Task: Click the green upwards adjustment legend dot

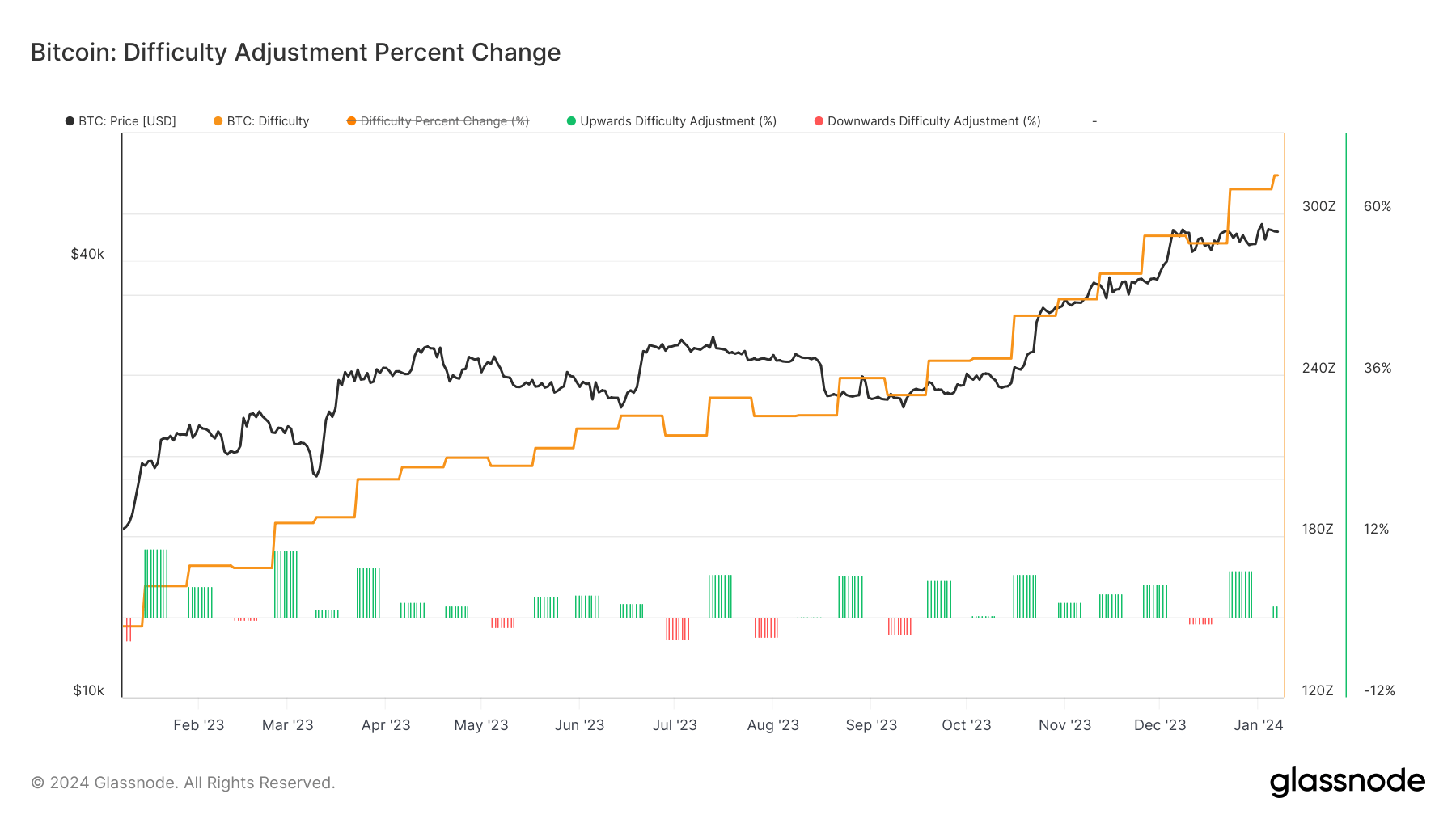Action: pyautogui.click(x=571, y=121)
